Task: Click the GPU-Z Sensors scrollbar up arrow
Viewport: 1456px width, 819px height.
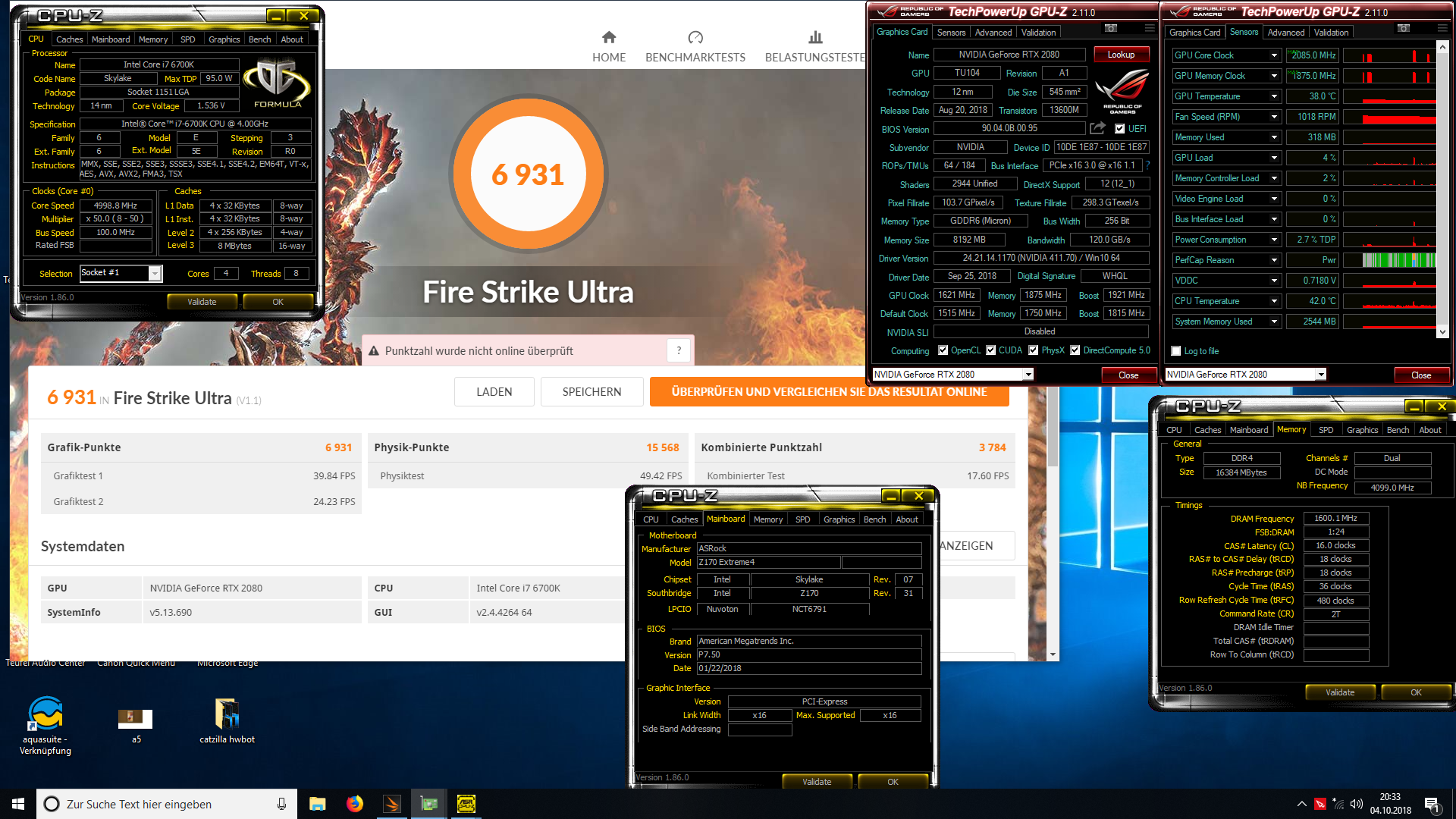Action: click(1442, 47)
